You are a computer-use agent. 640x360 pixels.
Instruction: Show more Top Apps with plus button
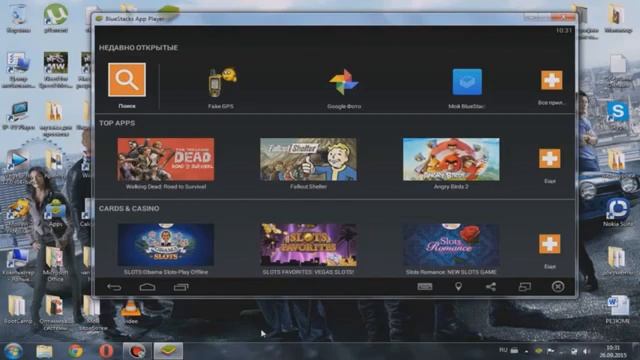pyautogui.click(x=549, y=158)
